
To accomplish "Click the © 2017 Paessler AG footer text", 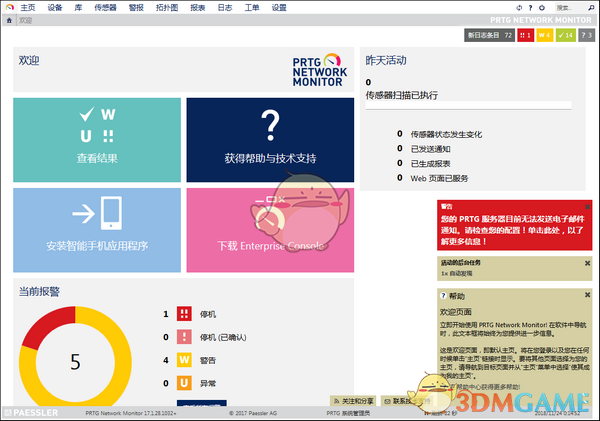I will coord(253,413).
